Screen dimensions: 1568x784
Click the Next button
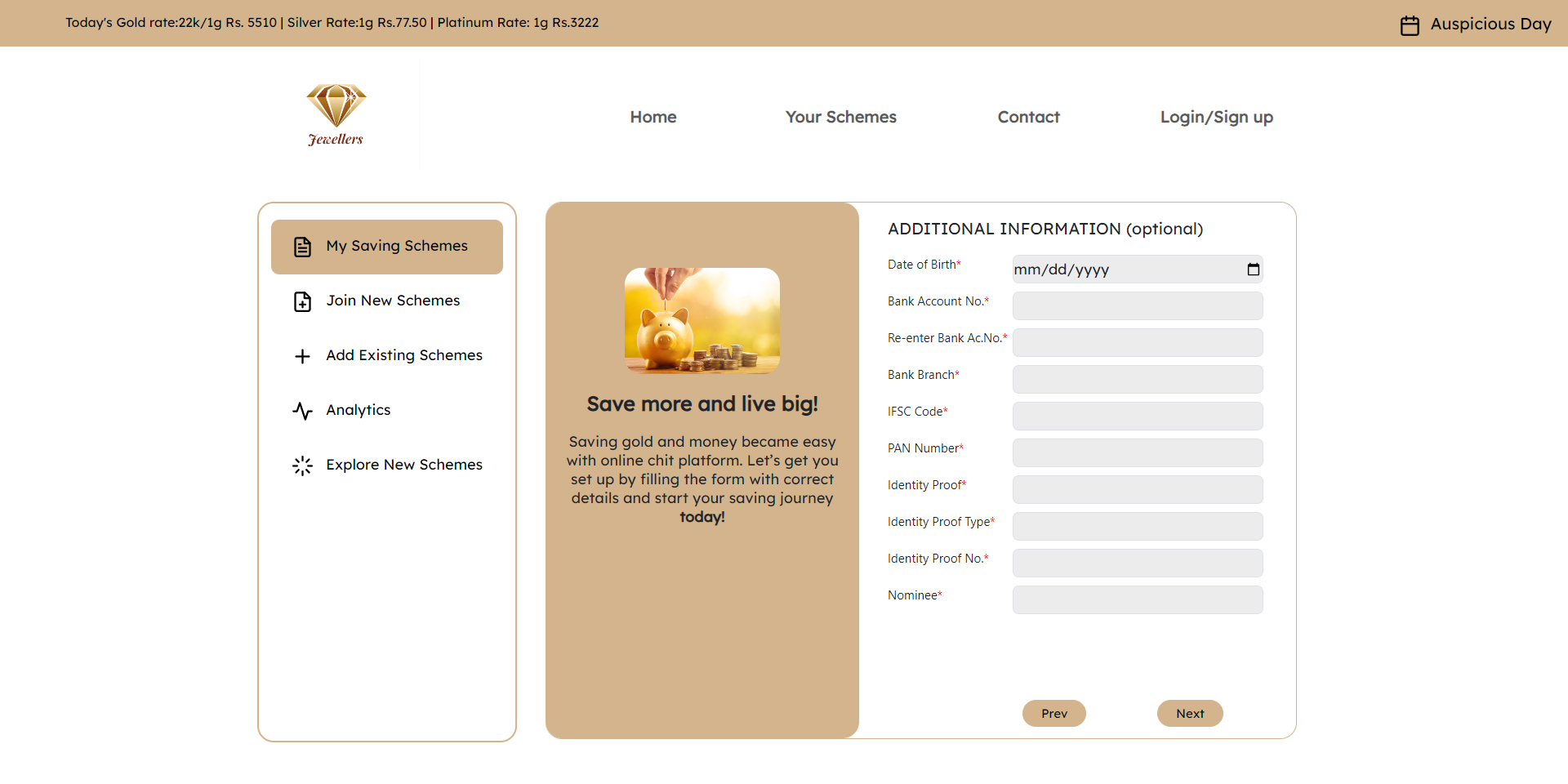point(1190,713)
